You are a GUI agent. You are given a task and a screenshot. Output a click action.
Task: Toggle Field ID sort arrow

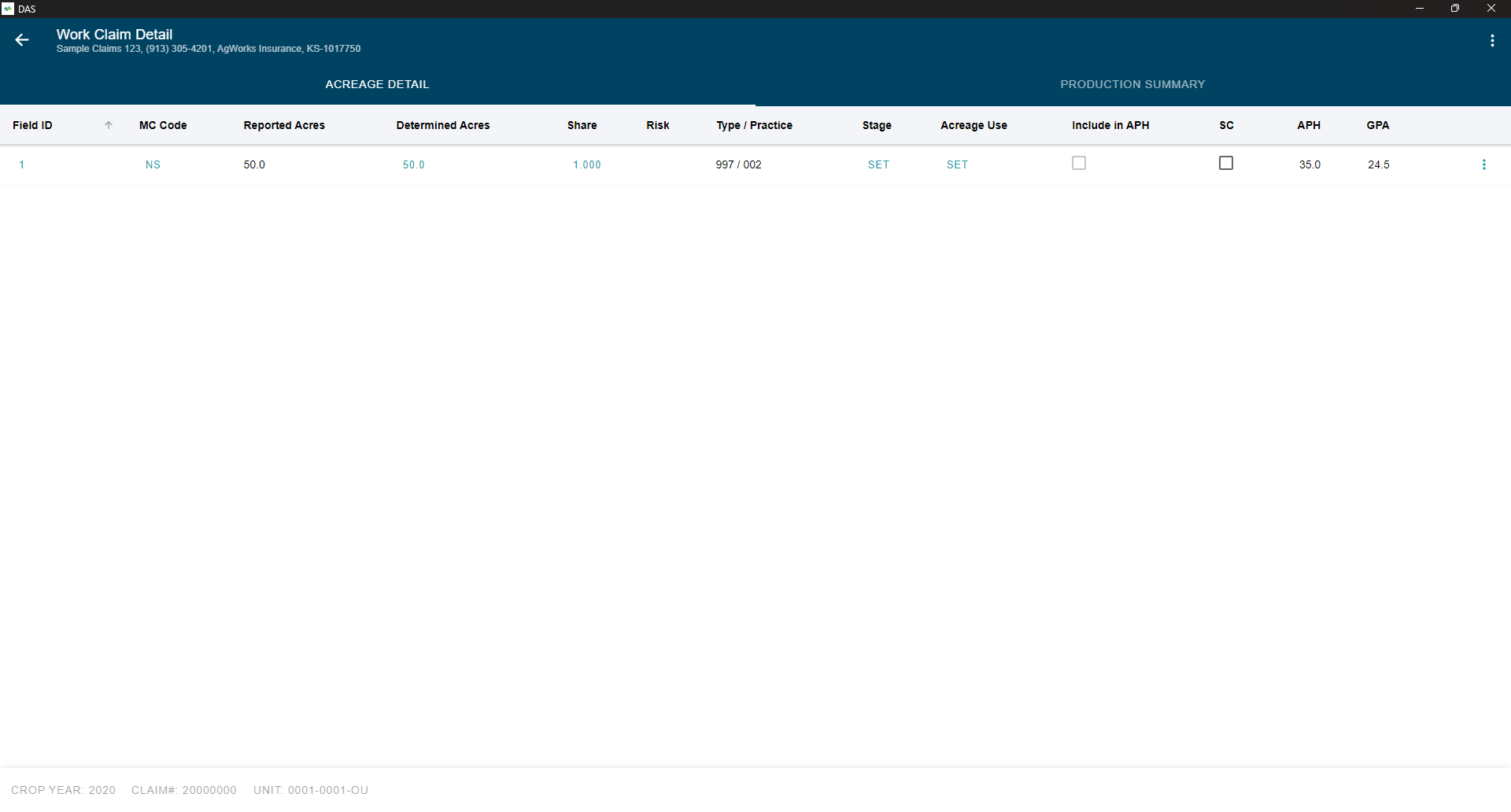click(109, 125)
